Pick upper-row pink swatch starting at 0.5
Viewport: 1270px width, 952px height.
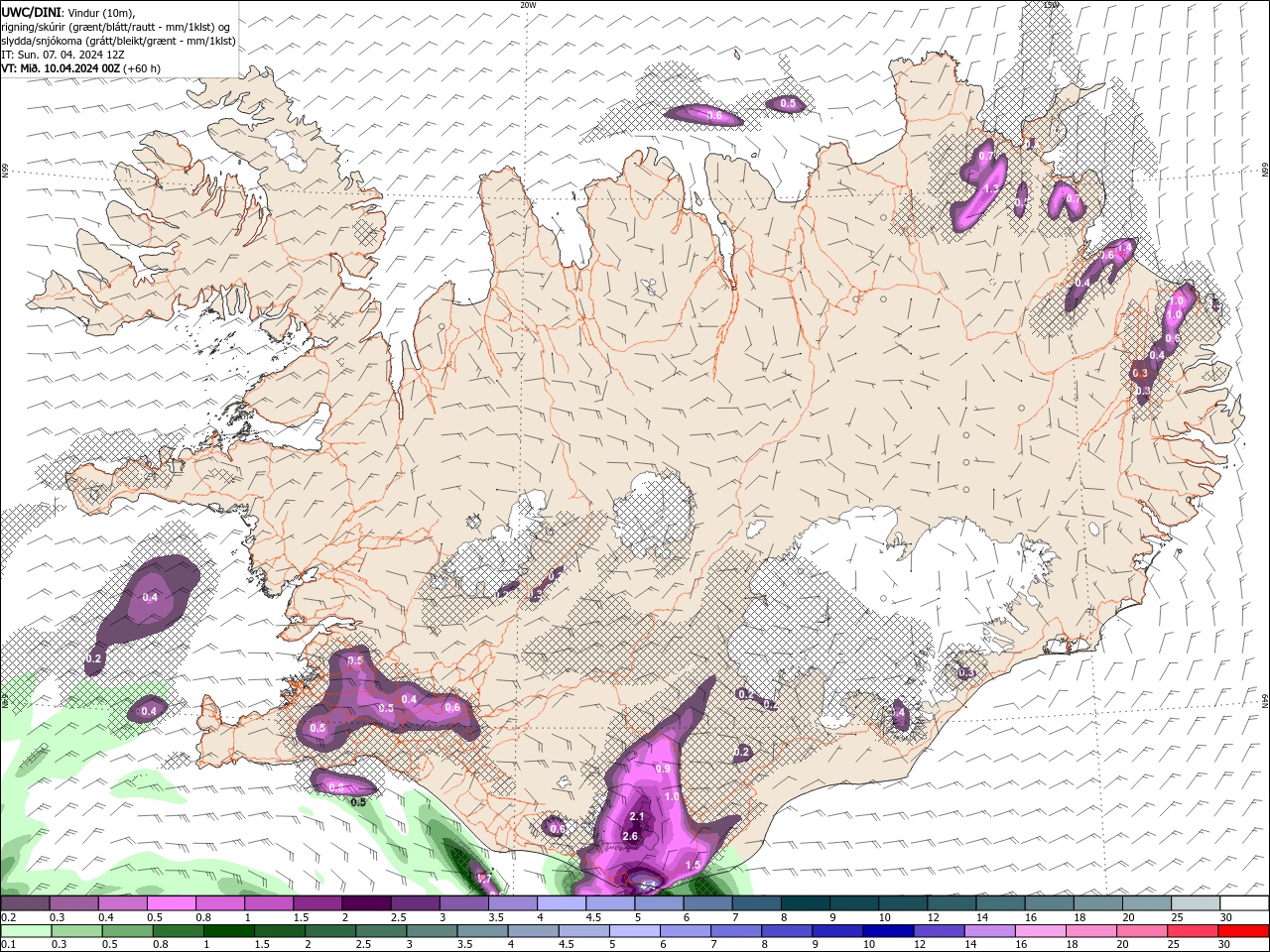pyautogui.click(x=173, y=903)
